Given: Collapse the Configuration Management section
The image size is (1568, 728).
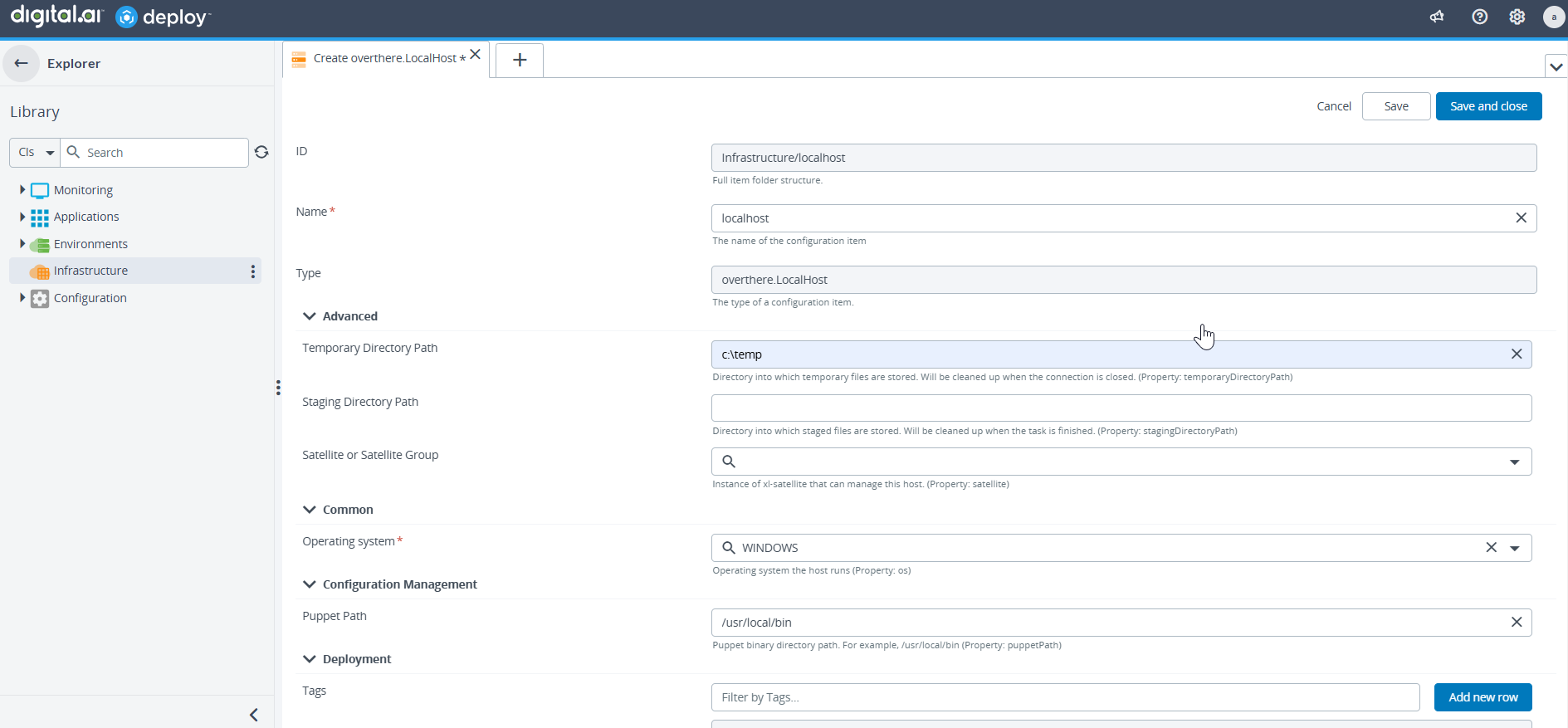Looking at the screenshot, I should tap(310, 584).
